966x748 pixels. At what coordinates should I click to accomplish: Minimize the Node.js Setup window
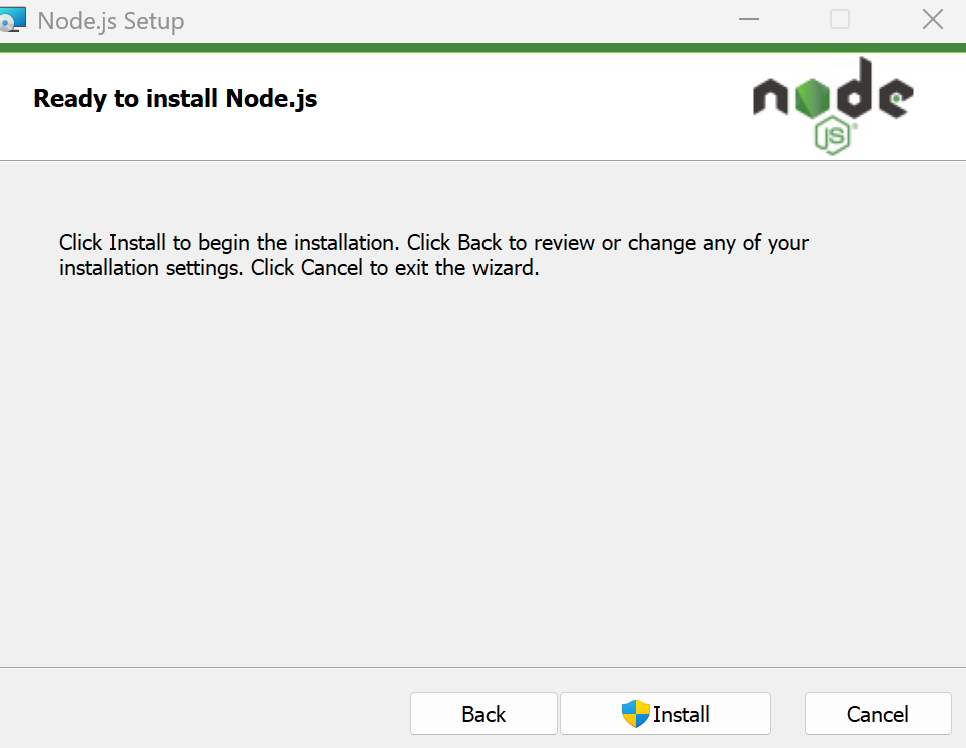(x=748, y=19)
